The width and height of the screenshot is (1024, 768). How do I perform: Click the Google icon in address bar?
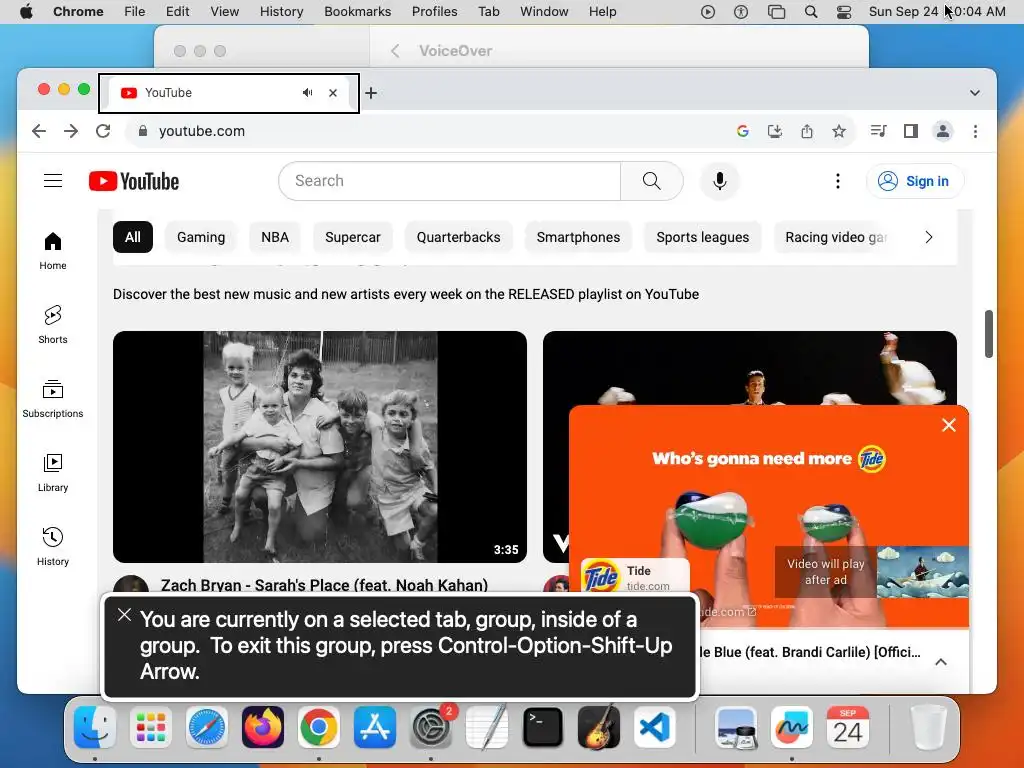[743, 131]
